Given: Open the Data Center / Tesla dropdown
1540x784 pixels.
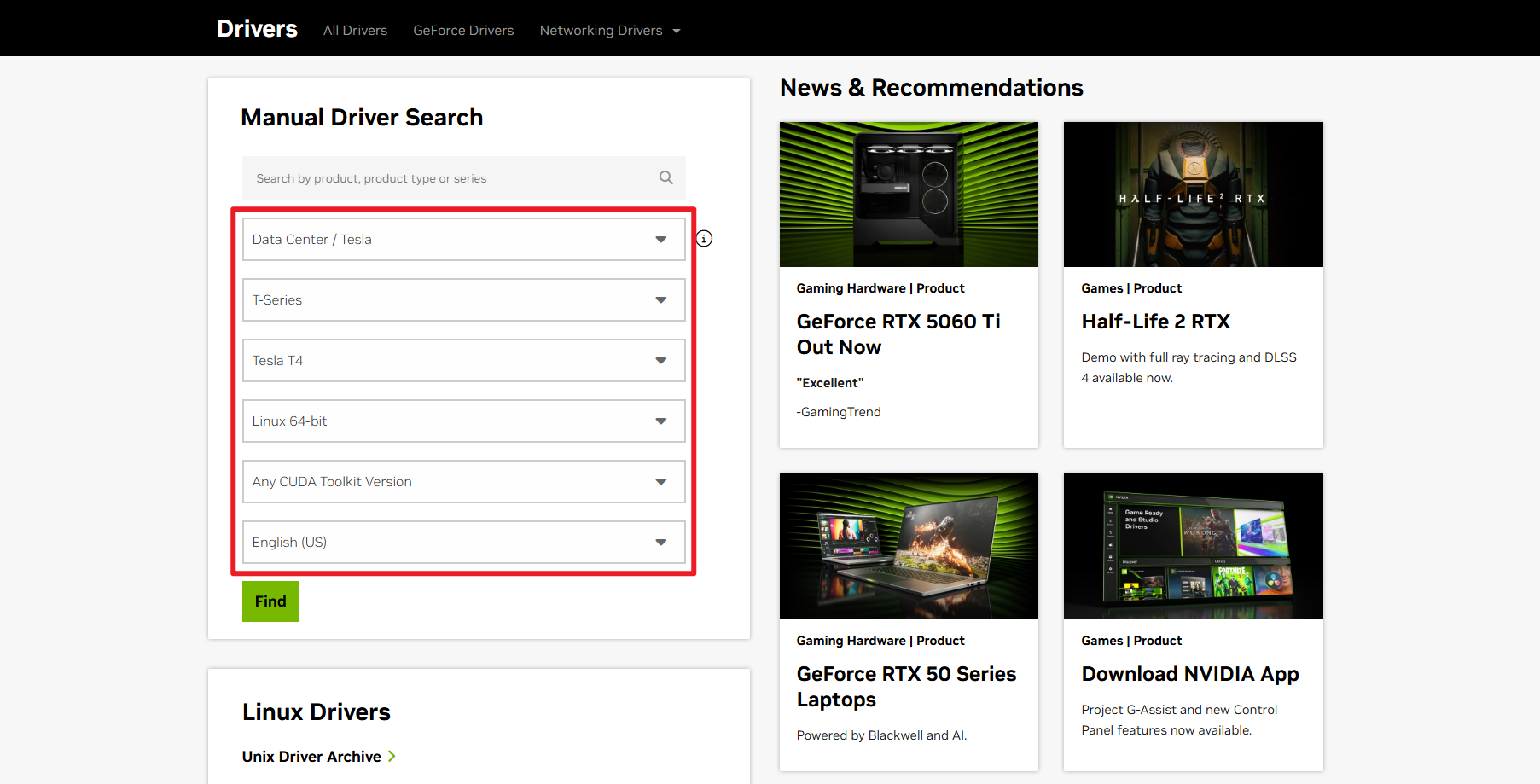Looking at the screenshot, I should (463, 240).
